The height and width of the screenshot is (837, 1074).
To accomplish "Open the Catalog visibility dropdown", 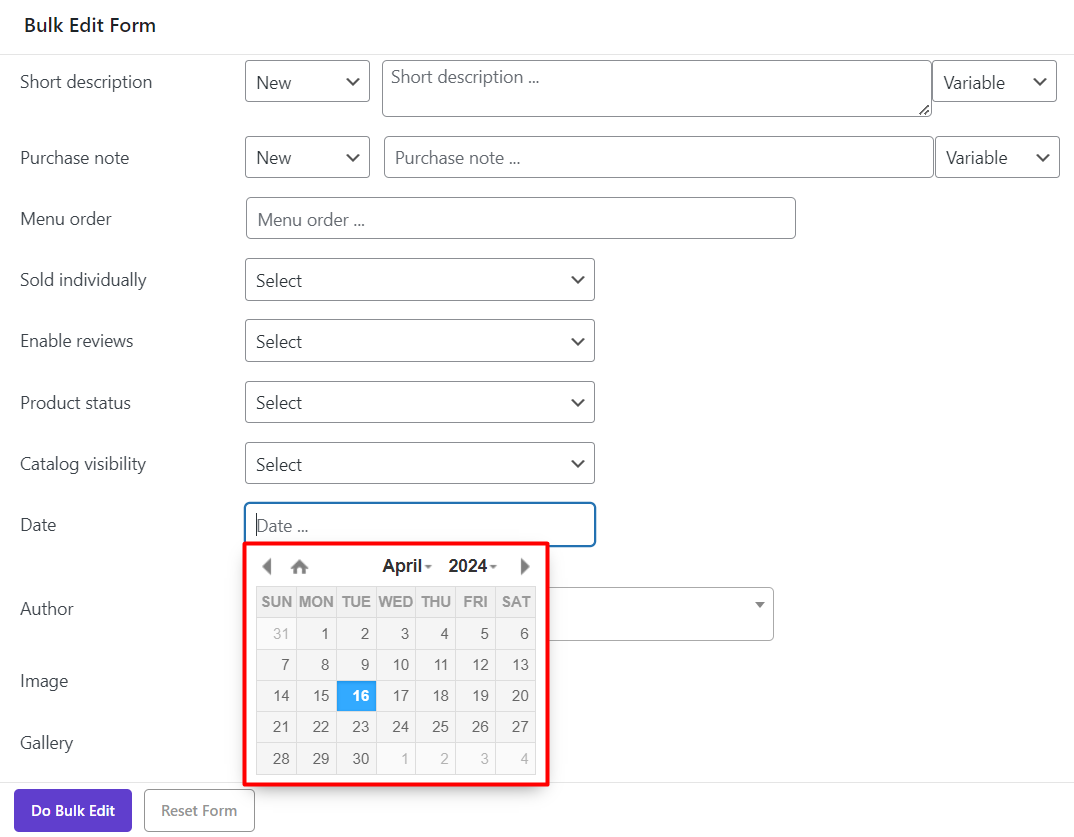I will click(x=419, y=464).
